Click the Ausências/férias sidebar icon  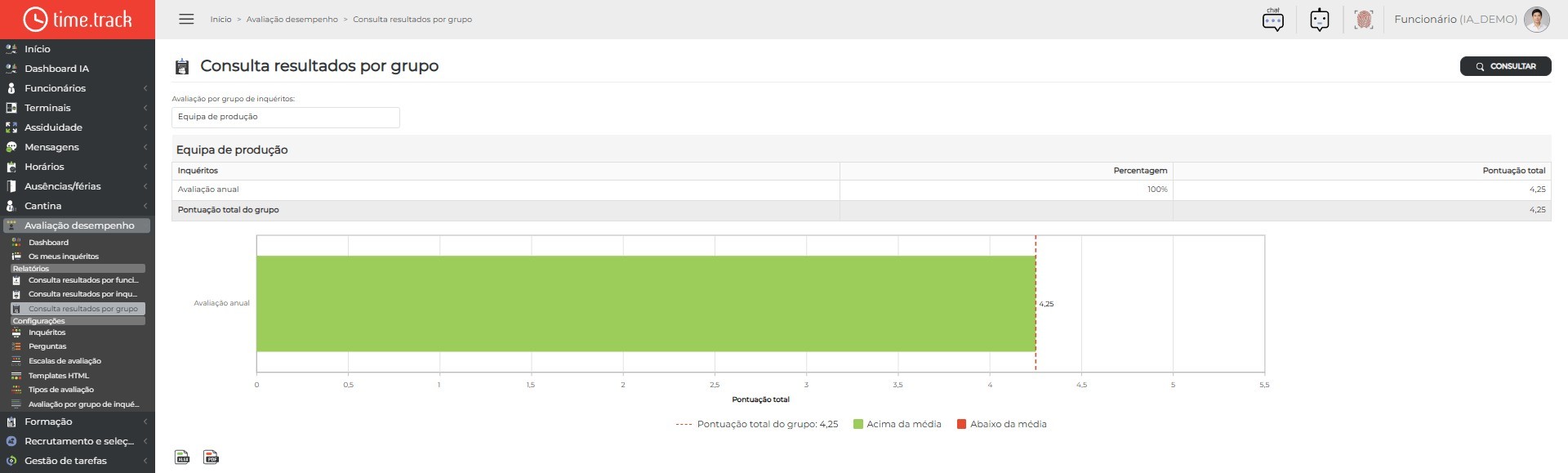[11, 186]
